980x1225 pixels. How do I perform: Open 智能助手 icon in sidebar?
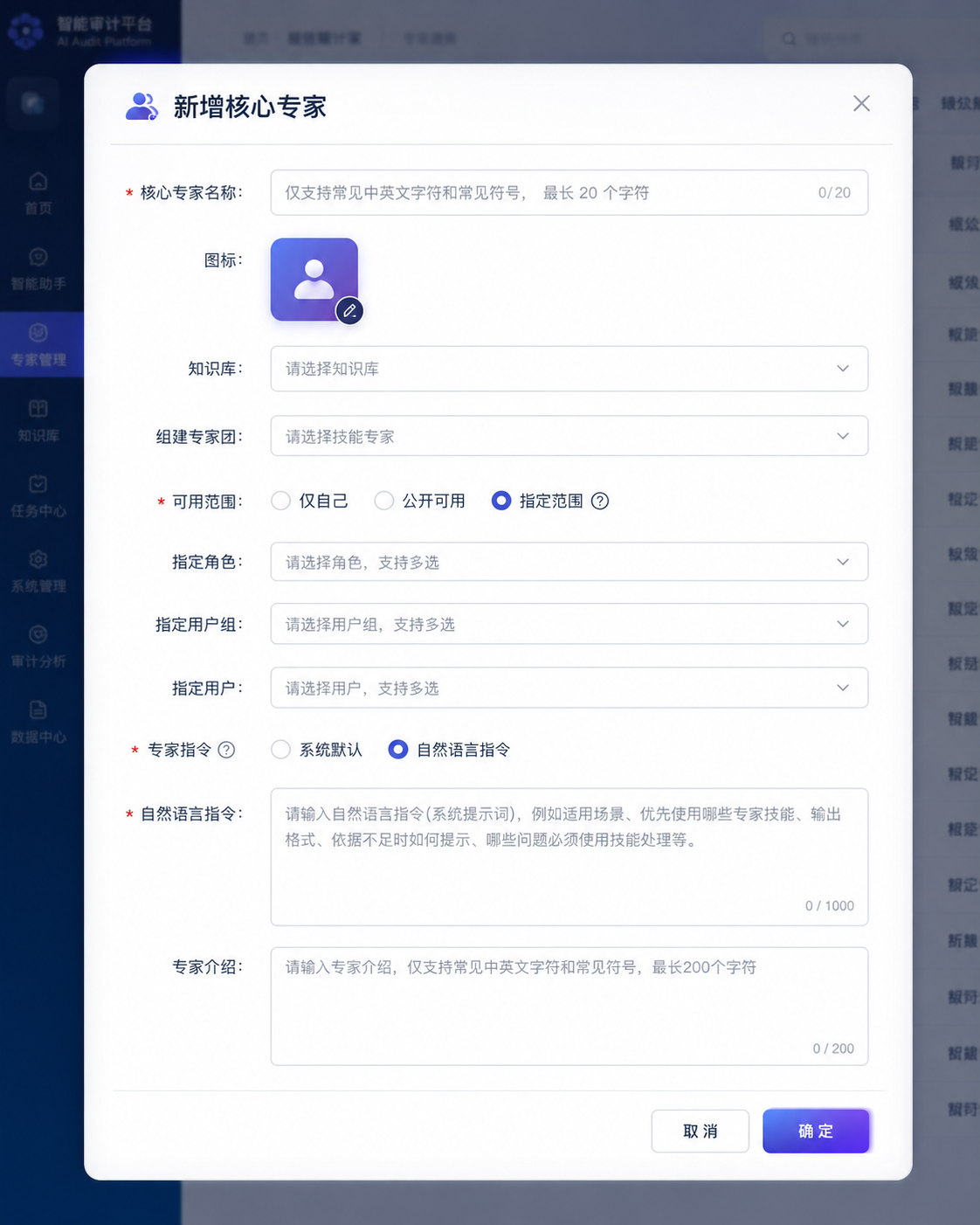[38, 257]
